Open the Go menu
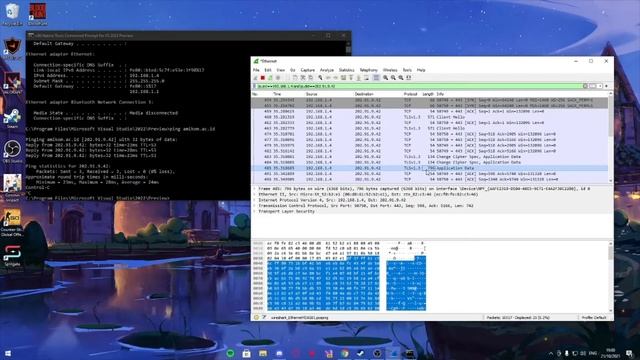The image size is (640, 360). [x=293, y=70]
